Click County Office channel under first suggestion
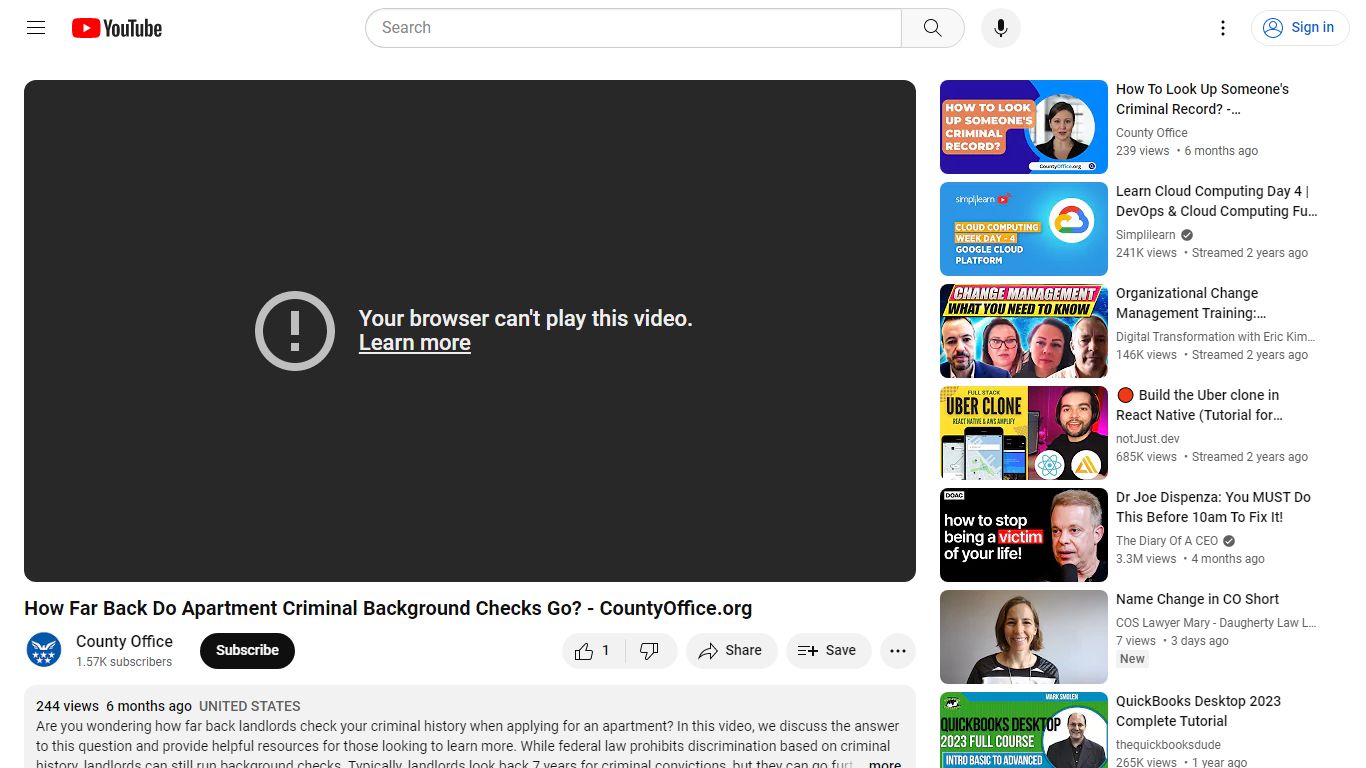This screenshot has height=768, width=1366. pos(1152,133)
